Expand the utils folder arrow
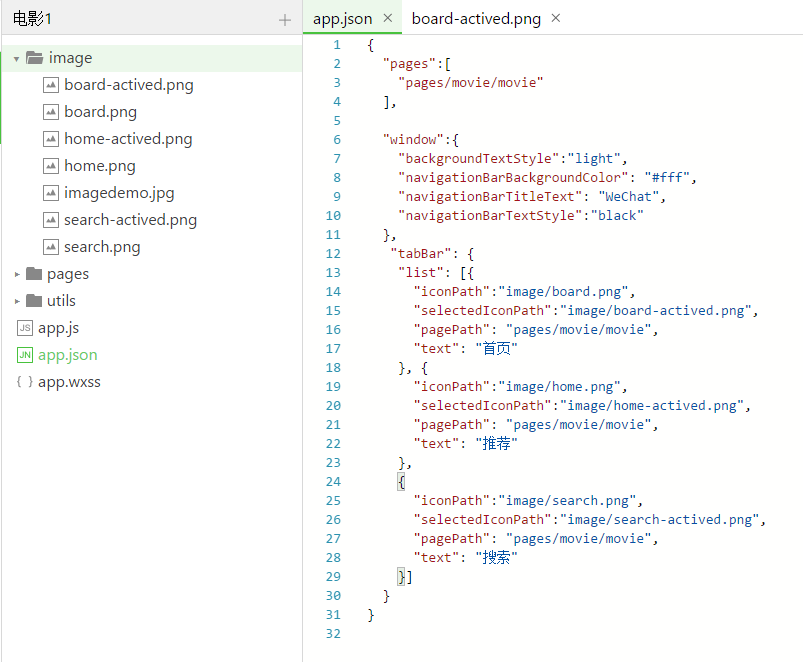This screenshot has width=803, height=662. [x=17, y=301]
